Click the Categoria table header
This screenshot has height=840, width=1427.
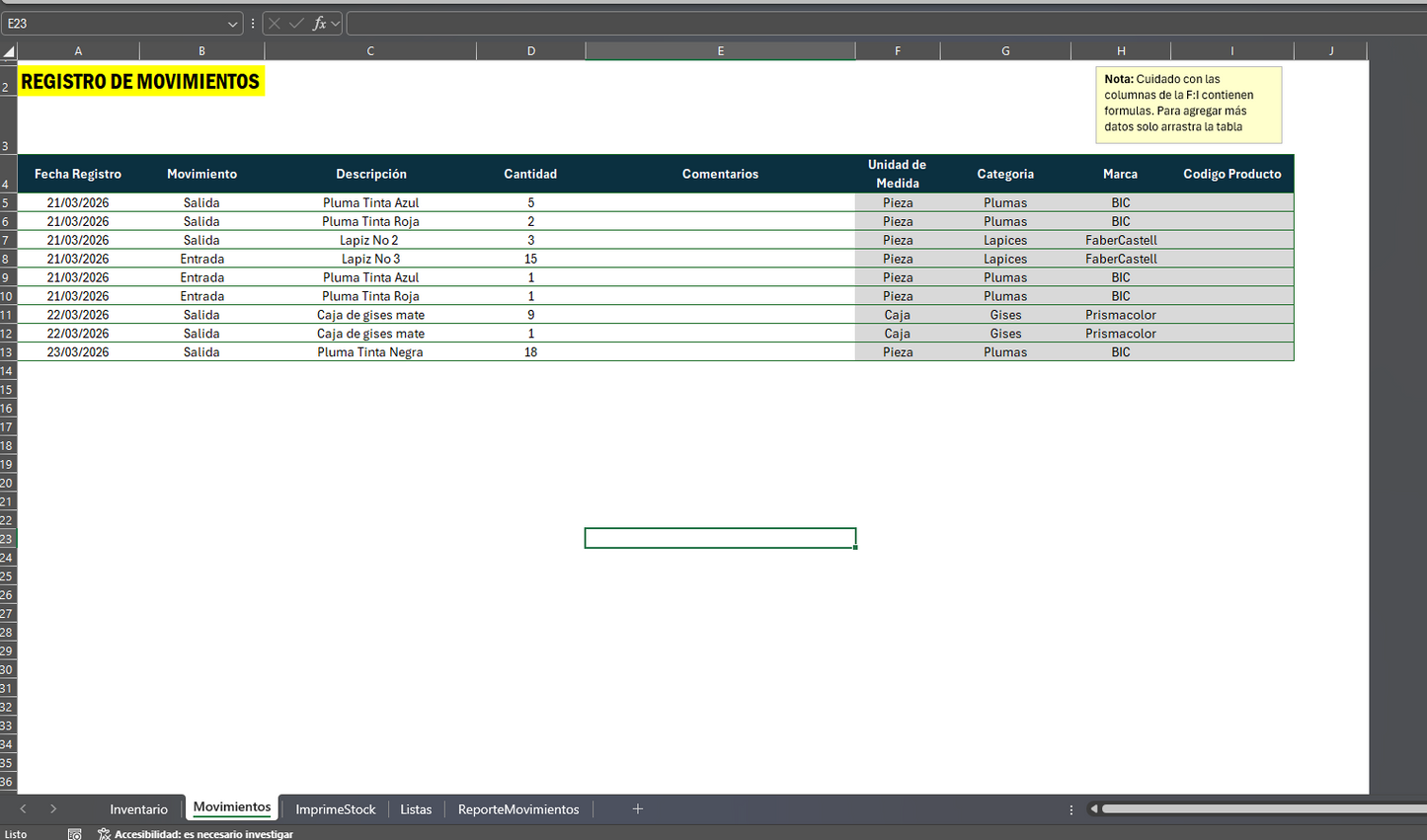point(1005,174)
